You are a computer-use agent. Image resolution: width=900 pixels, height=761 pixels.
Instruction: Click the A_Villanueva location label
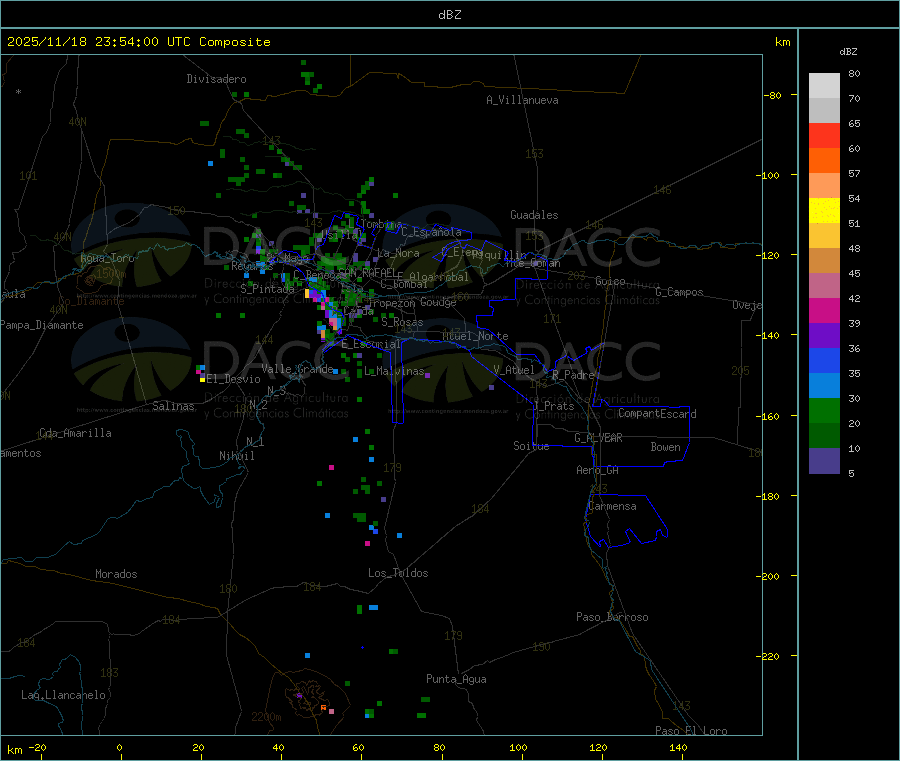(522, 100)
